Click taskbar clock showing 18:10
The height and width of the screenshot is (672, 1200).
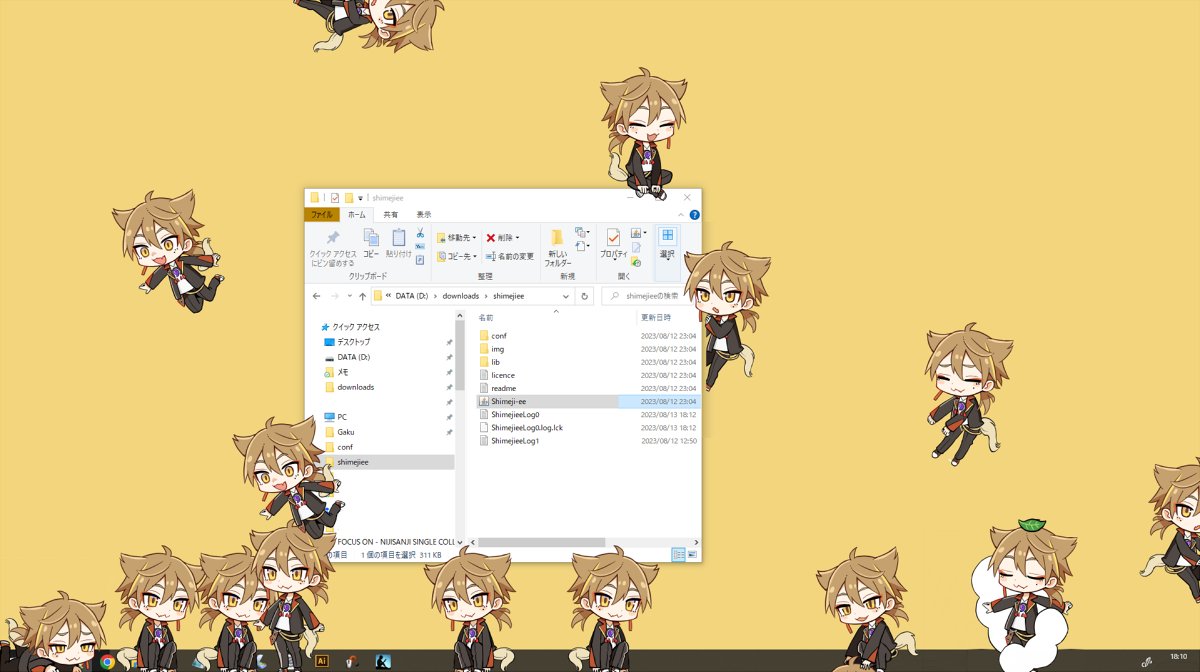pyautogui.click(x=1178, y=656)
